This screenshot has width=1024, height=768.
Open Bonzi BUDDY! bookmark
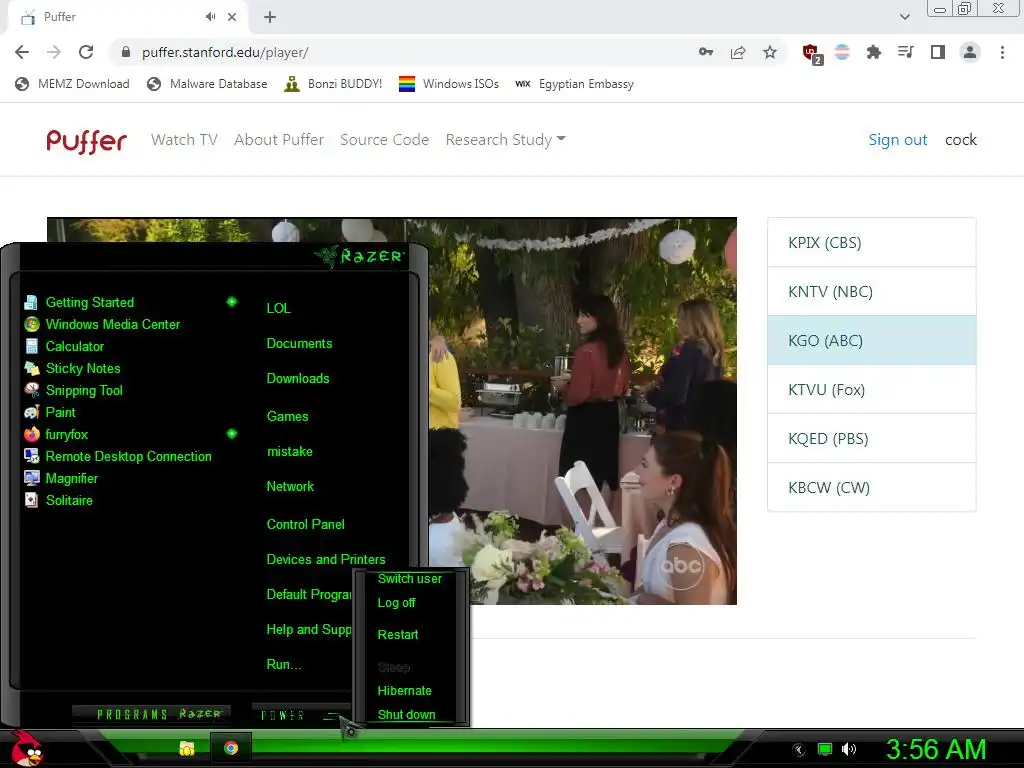pos(333,84)
